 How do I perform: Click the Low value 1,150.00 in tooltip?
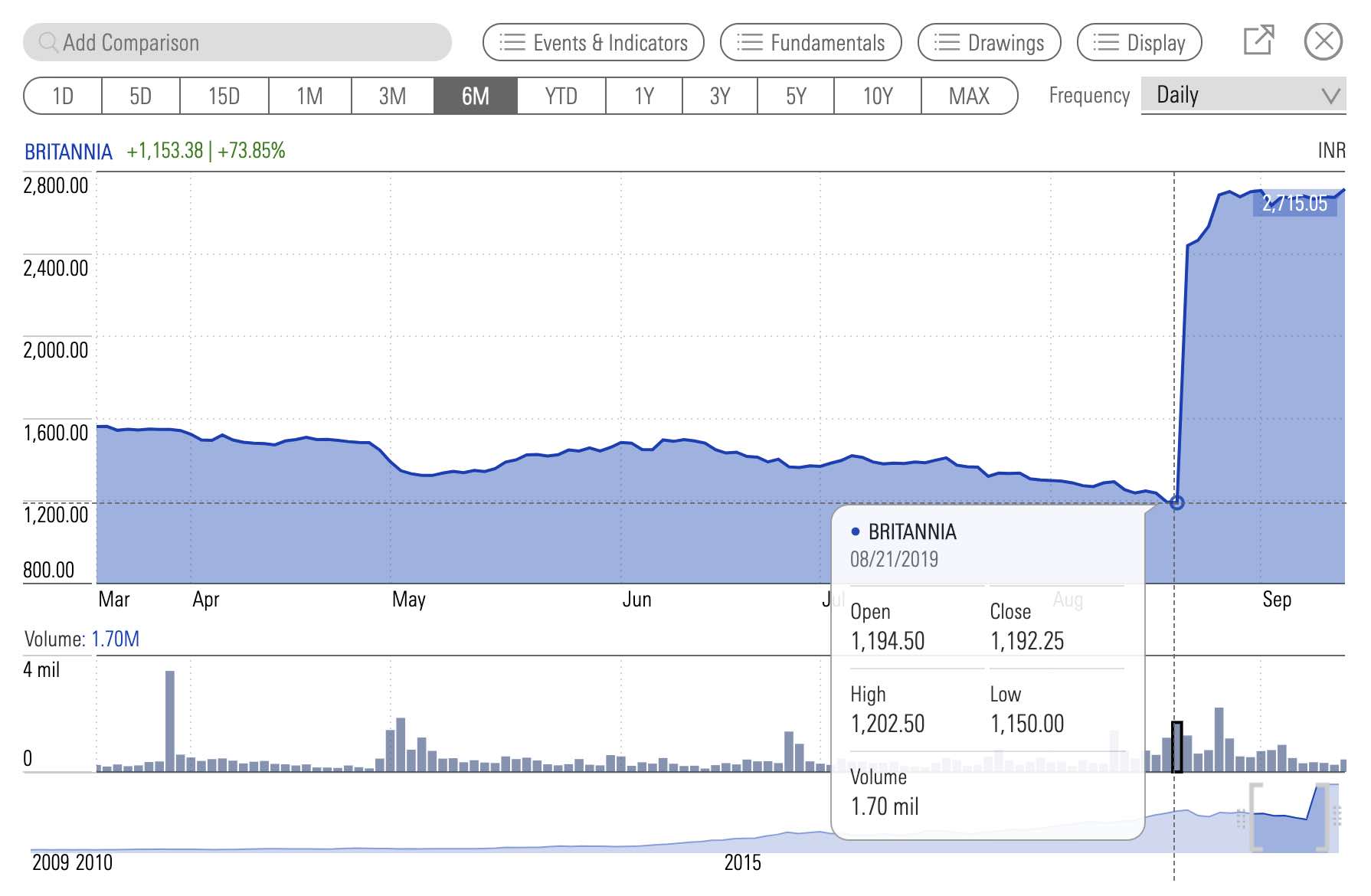pos(1027,724)
